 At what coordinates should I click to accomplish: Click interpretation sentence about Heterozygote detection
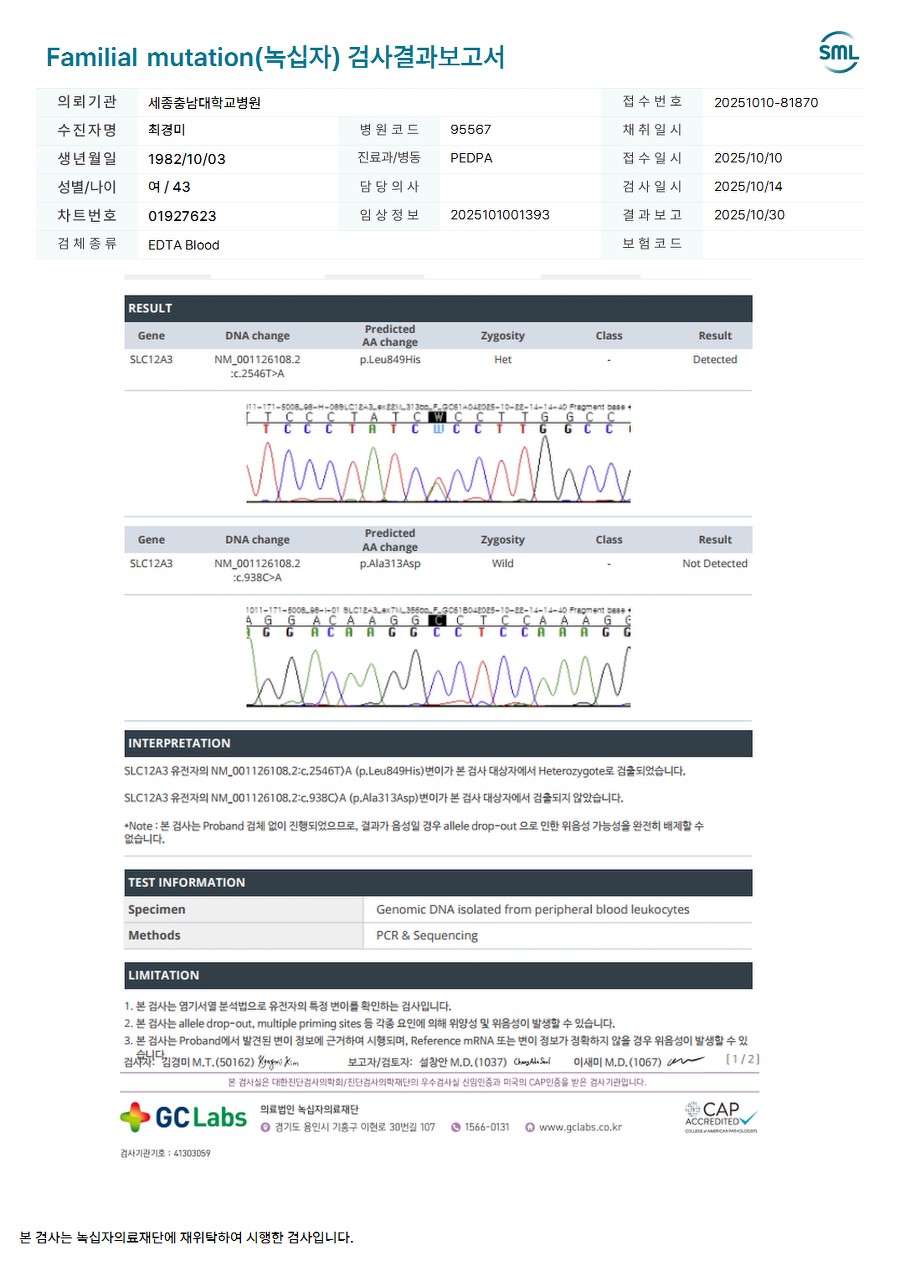[x=405, y=771]
